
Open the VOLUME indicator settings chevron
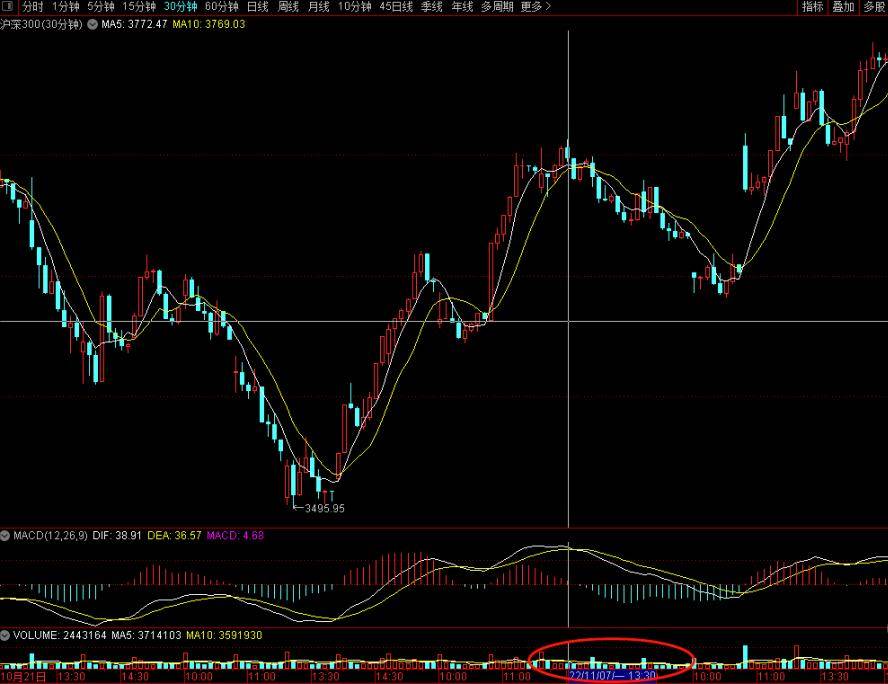pyautogui.click(x=5, y=635)
